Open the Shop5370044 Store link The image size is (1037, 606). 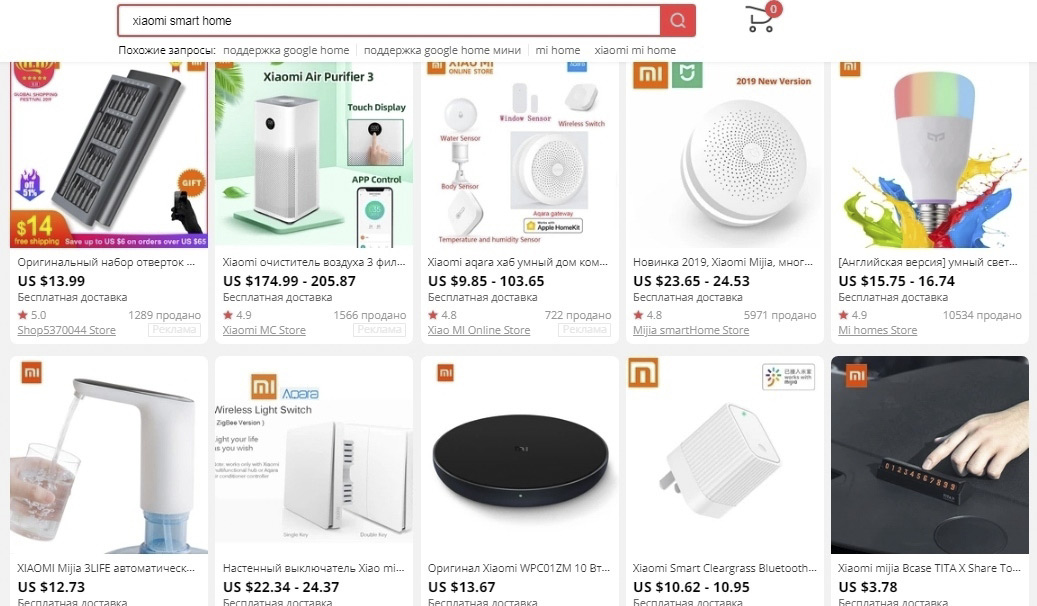(66, 330)
